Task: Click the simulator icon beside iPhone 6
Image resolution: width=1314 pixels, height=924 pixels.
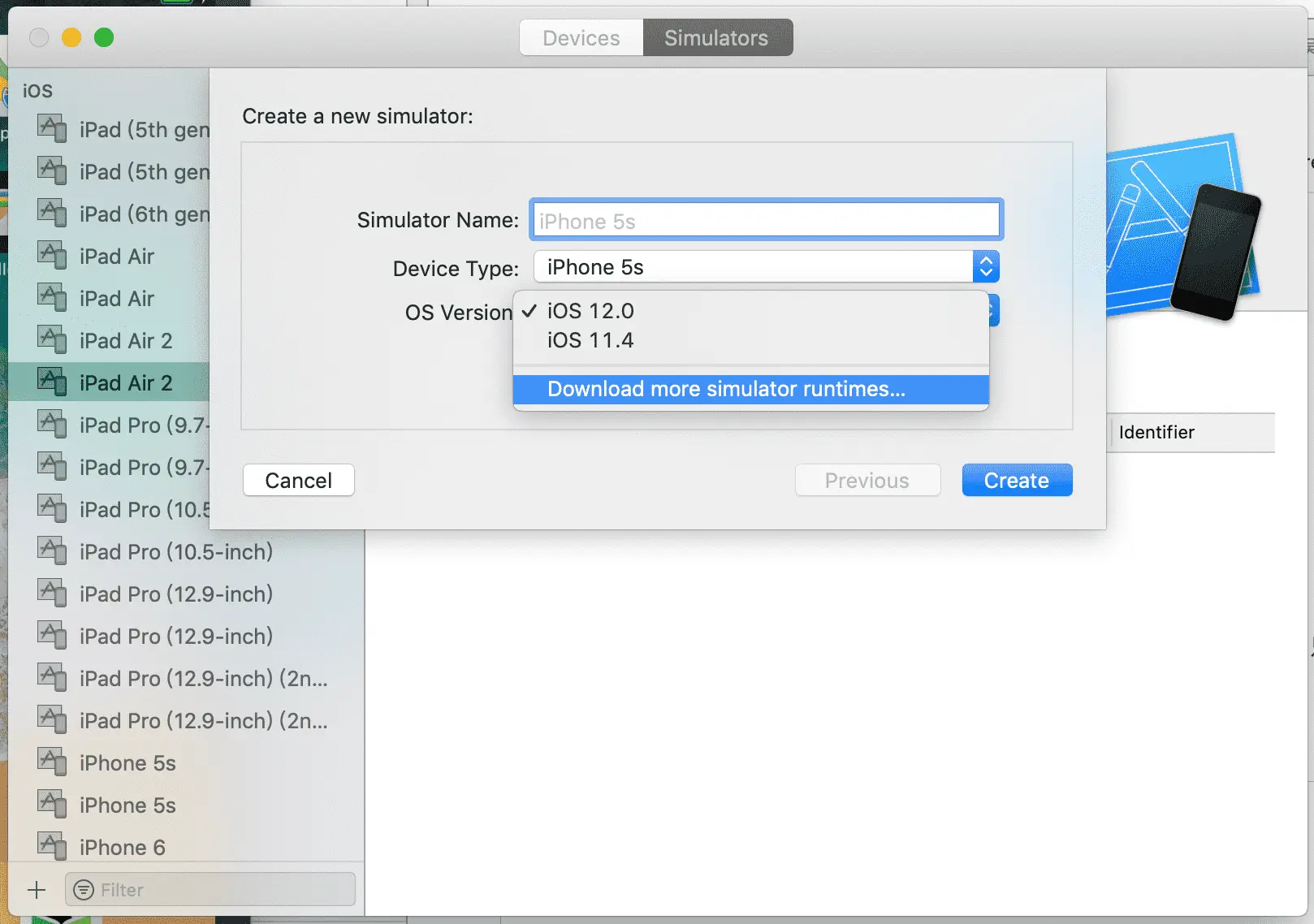Action: pyautogui.click(x=52, y=847)
